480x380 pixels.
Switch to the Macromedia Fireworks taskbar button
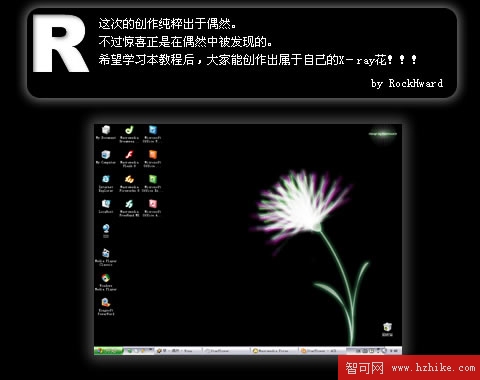[274, 351]
